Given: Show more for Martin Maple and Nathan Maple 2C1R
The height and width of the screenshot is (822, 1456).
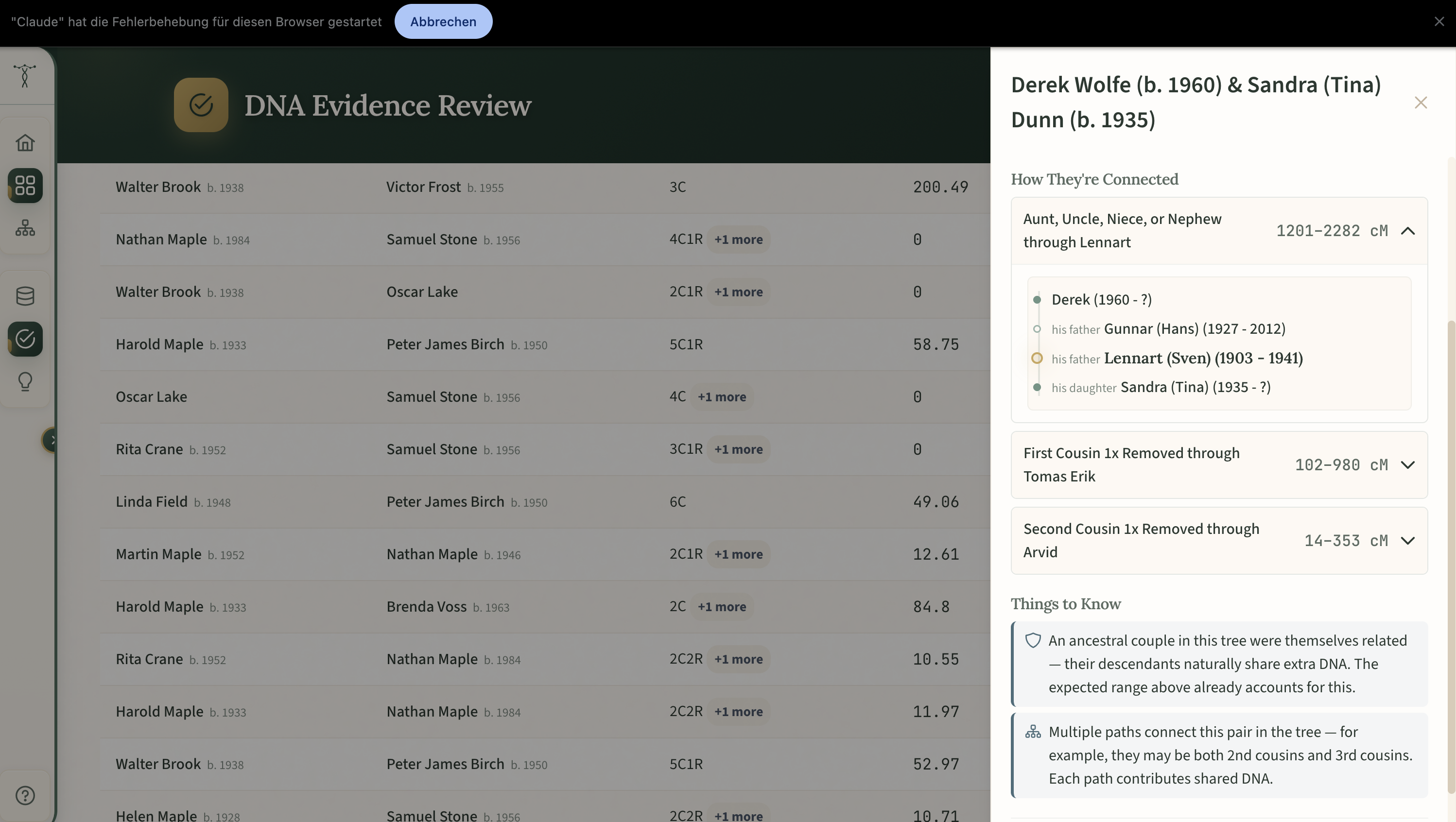Looking at the screenshot, I should (738, 554).
